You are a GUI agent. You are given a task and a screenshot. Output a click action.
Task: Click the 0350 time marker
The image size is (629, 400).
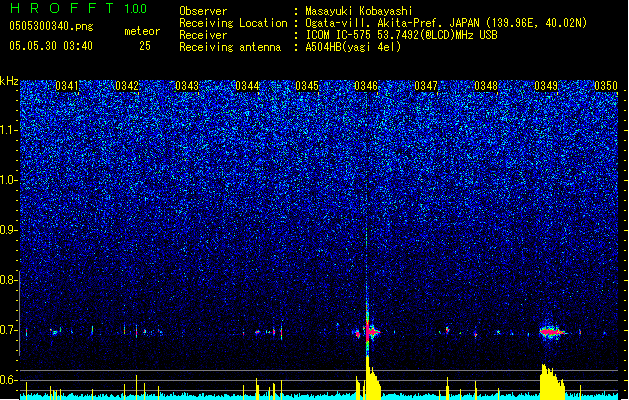tap(606, 86)
